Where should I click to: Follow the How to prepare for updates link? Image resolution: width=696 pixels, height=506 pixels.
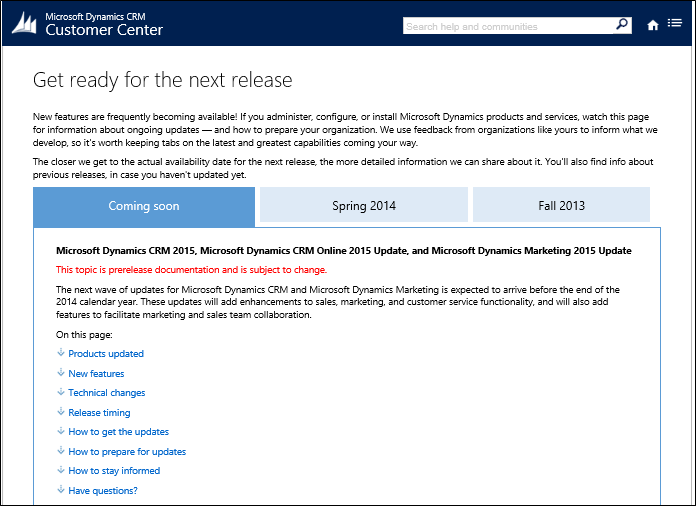tap(127, 452)
